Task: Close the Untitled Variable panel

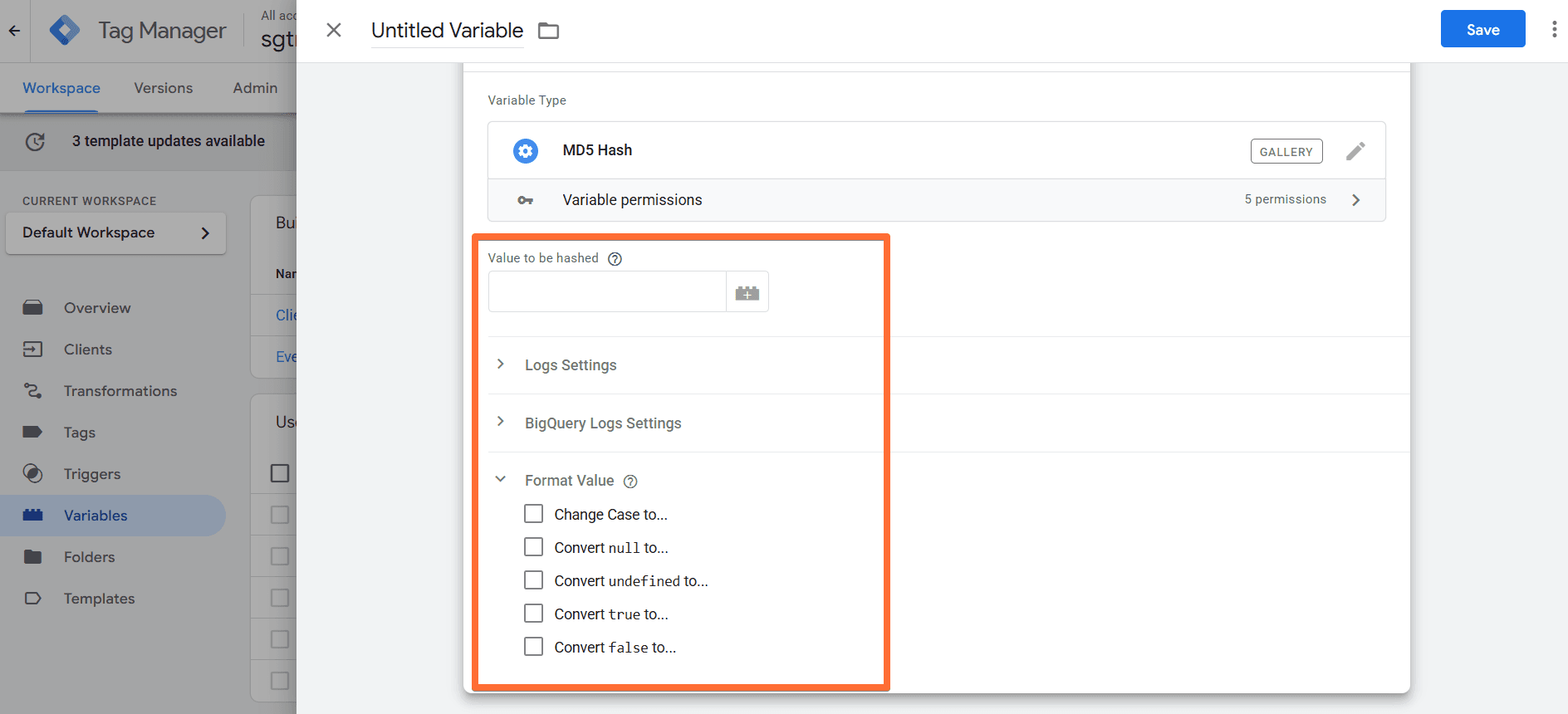Action: pyautogui.click(x=334, y=30)
